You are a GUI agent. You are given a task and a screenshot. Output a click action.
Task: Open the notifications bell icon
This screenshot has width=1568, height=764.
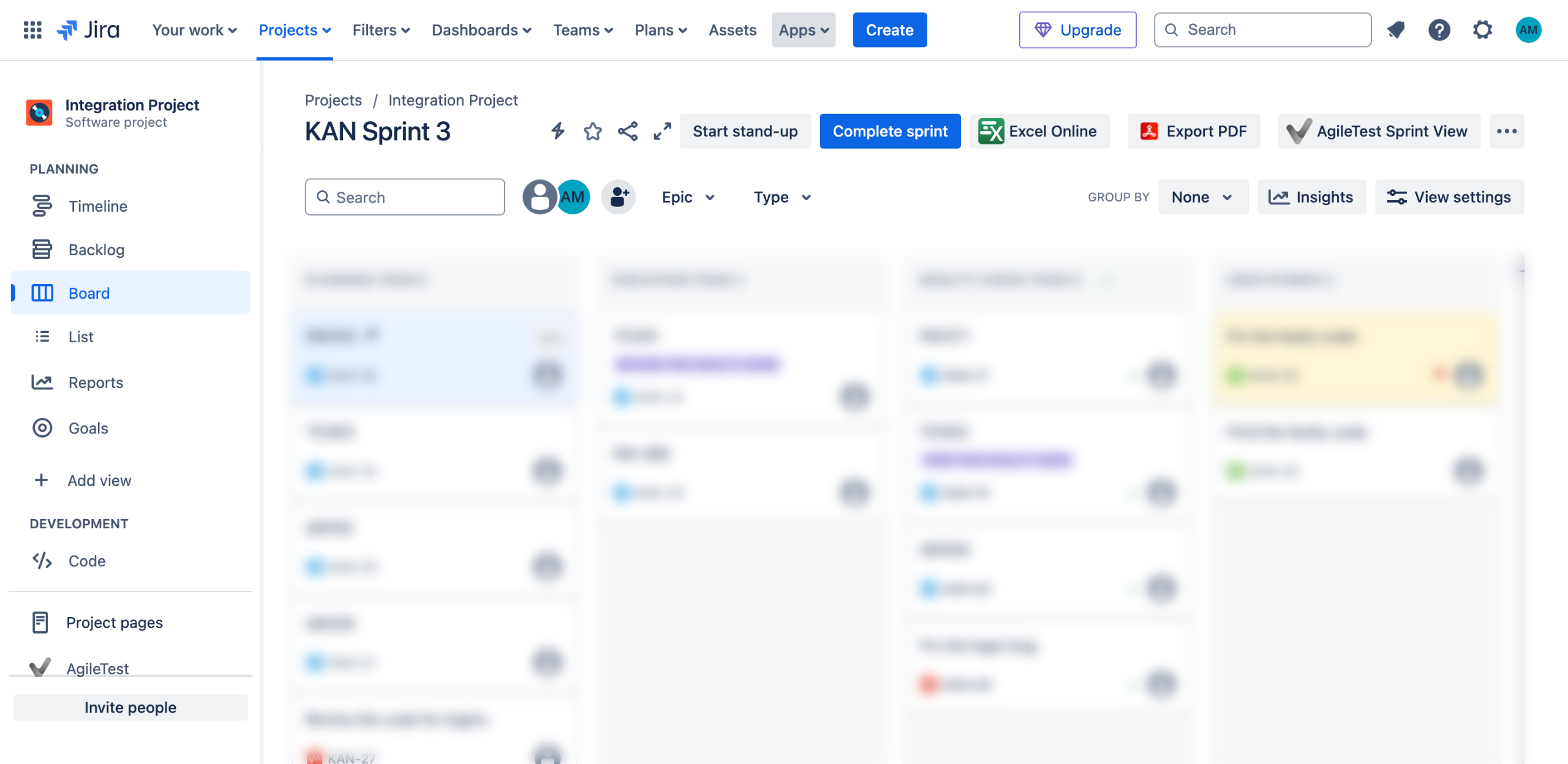click(1396, 29)
